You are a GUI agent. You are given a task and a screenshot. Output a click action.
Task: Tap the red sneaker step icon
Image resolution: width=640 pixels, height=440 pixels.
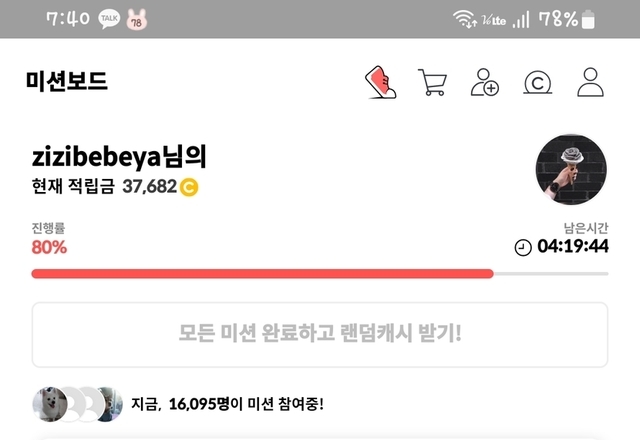(x=380, y=82)
